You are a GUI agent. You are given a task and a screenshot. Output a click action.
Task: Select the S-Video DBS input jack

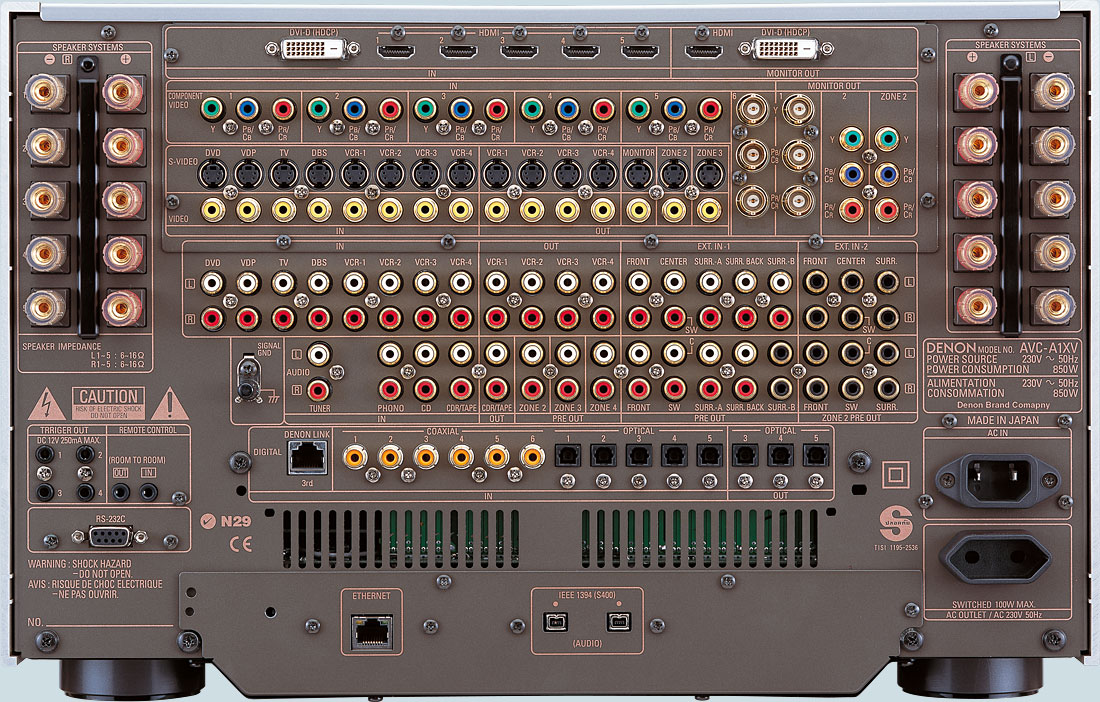[x=319, y=174]
